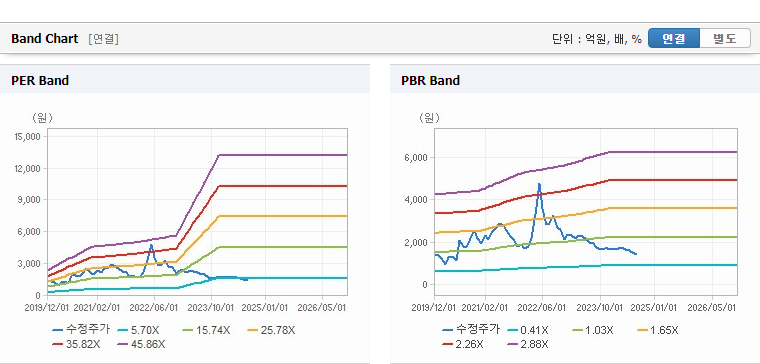Click the 2023/10/01 label on PBR axis
The image size is (760, 364).
pos(600,308)
